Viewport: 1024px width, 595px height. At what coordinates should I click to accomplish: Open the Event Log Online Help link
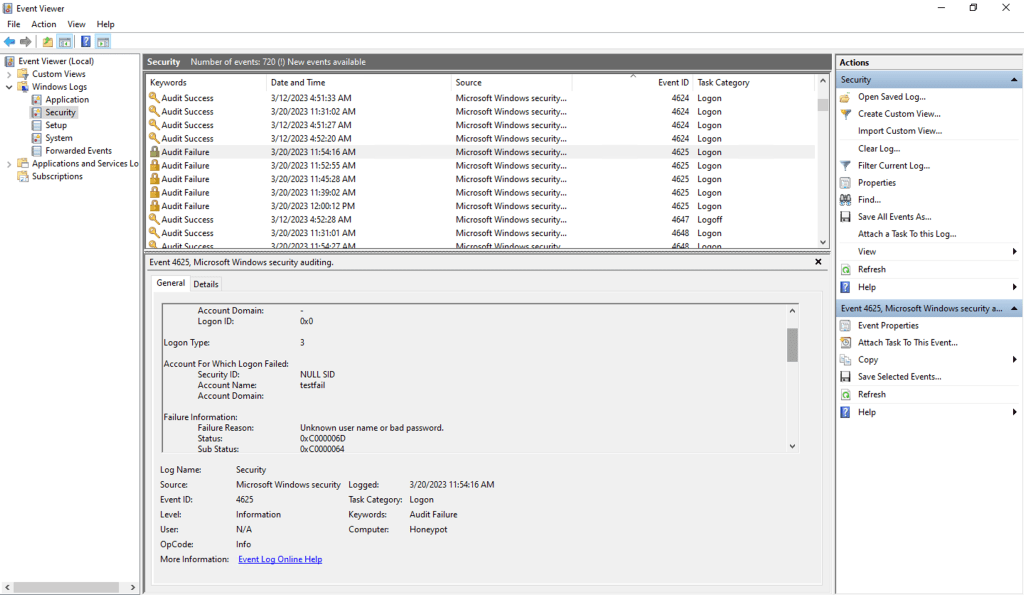pyautogui.click(x=280, y=559)
